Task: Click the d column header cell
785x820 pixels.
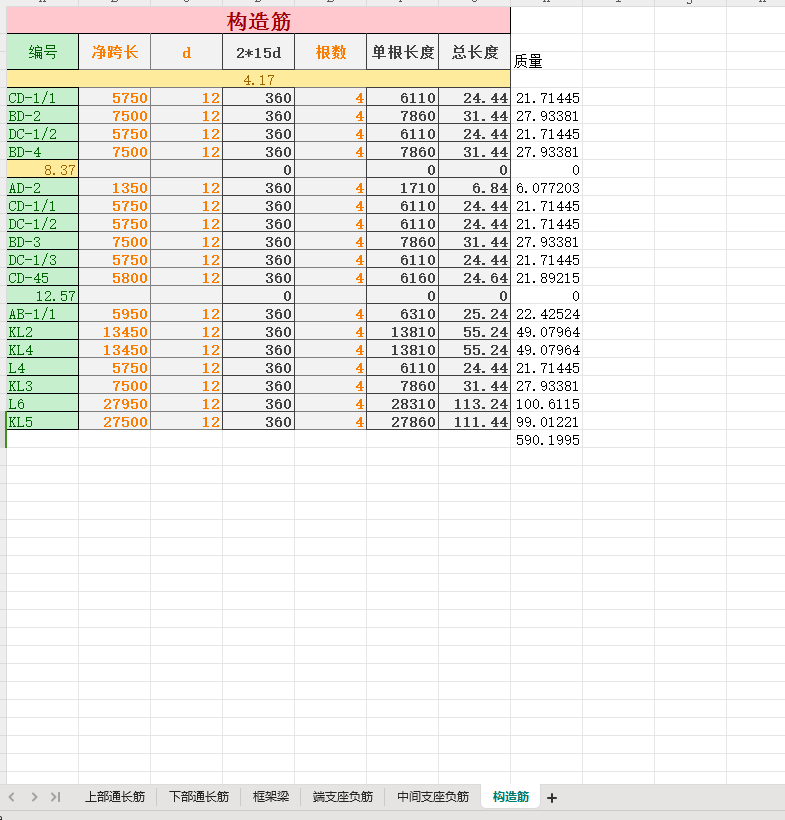Action: point(186,52)
